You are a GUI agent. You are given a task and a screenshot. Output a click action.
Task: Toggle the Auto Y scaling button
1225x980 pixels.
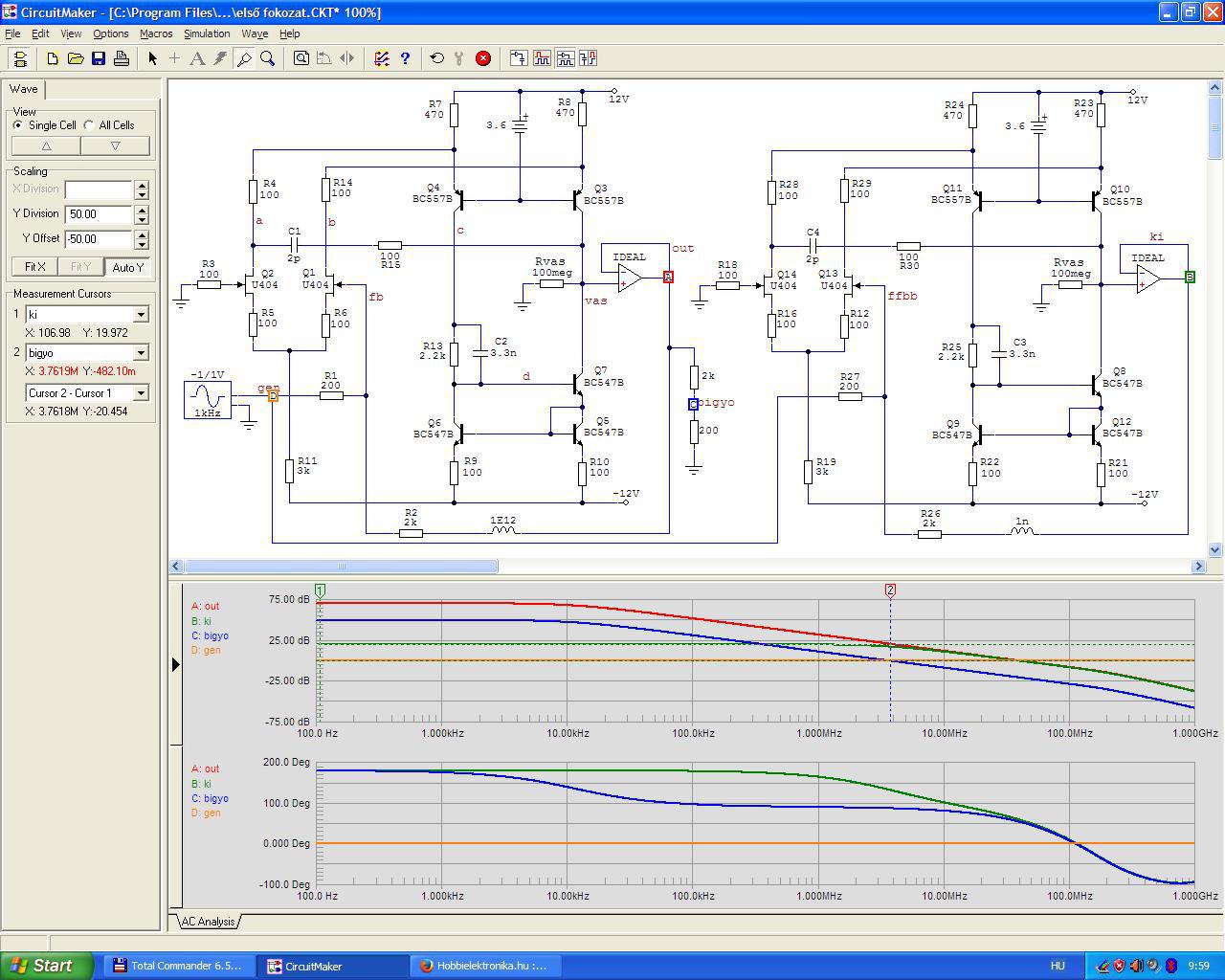(x=127, y=267)
